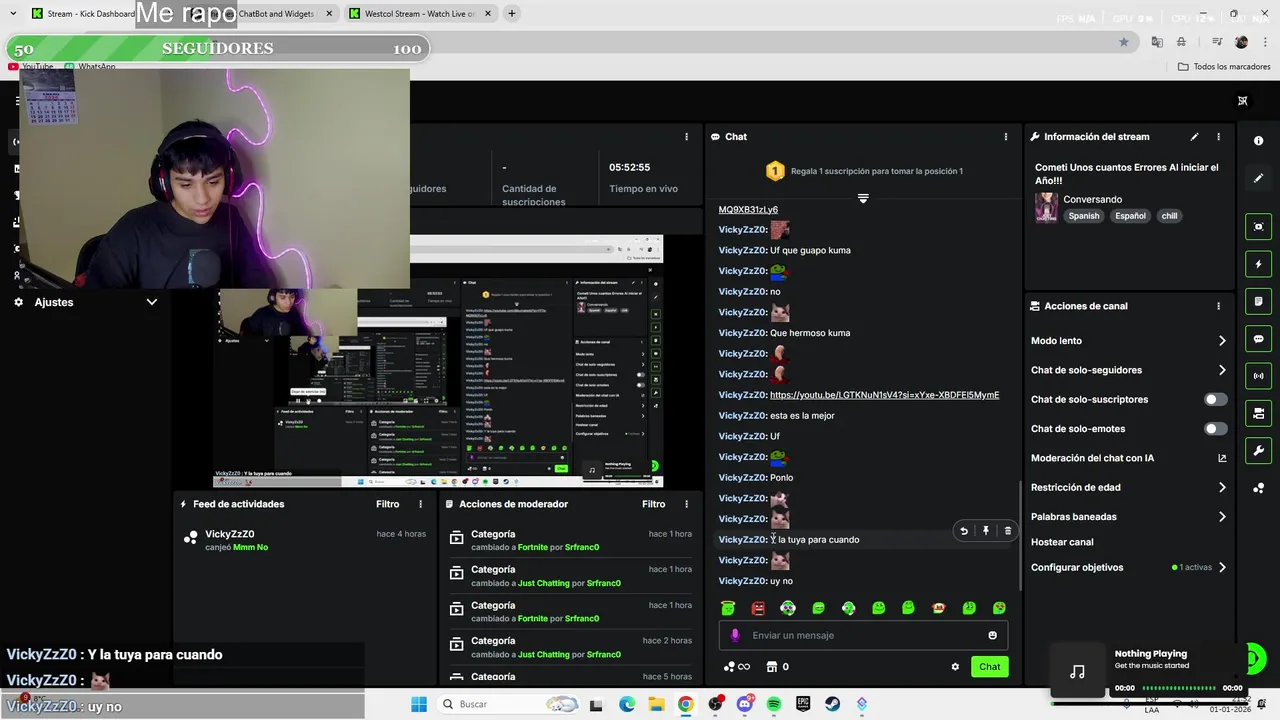Open Todos los marcadores folder
Image resolution: width=1280 pixels, height=720 pixels.
(1224, 67)
